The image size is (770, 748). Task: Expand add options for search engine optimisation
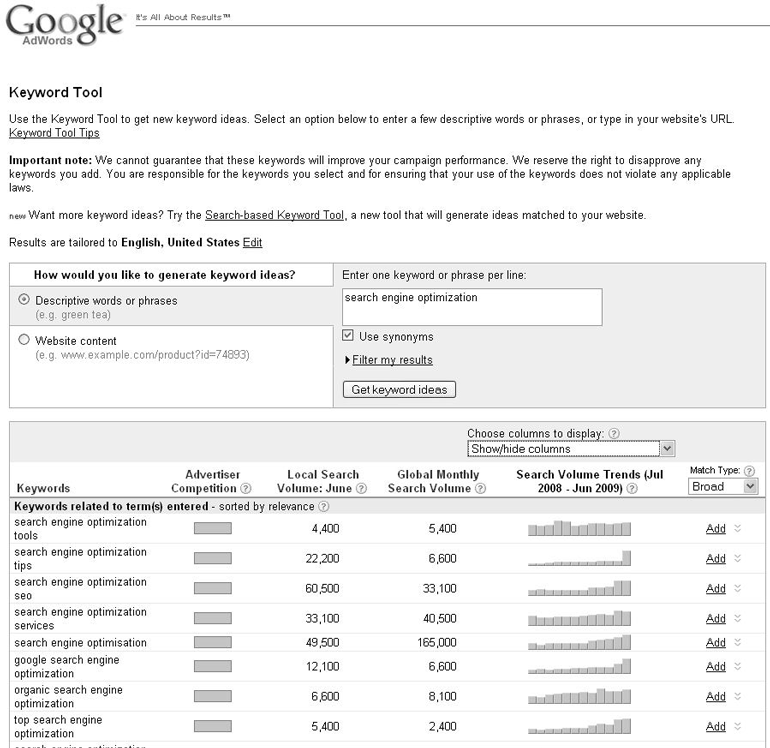(x=738, y=642)
